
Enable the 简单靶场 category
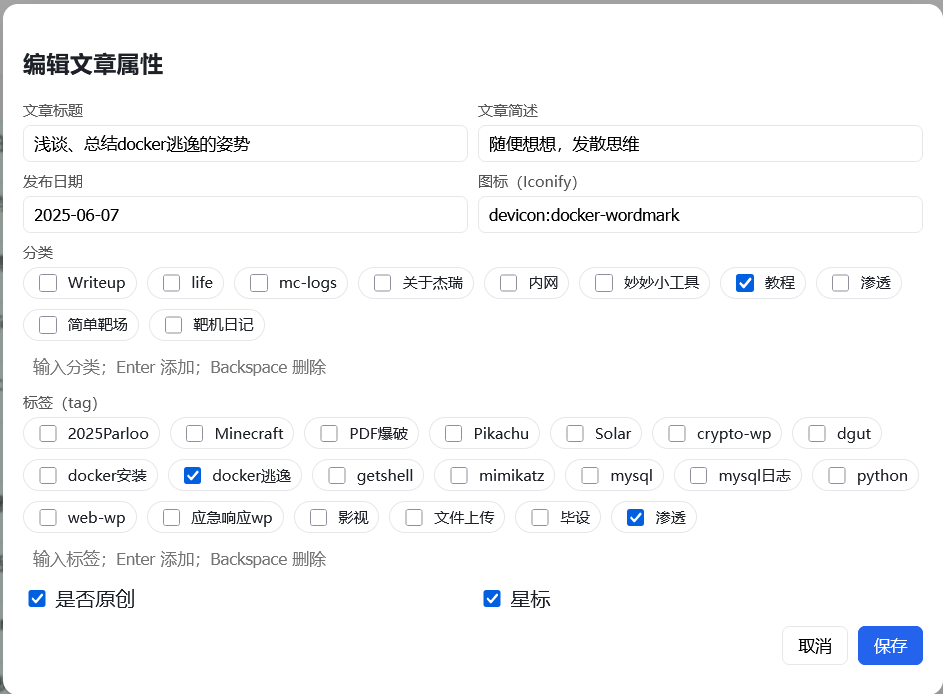48,325
